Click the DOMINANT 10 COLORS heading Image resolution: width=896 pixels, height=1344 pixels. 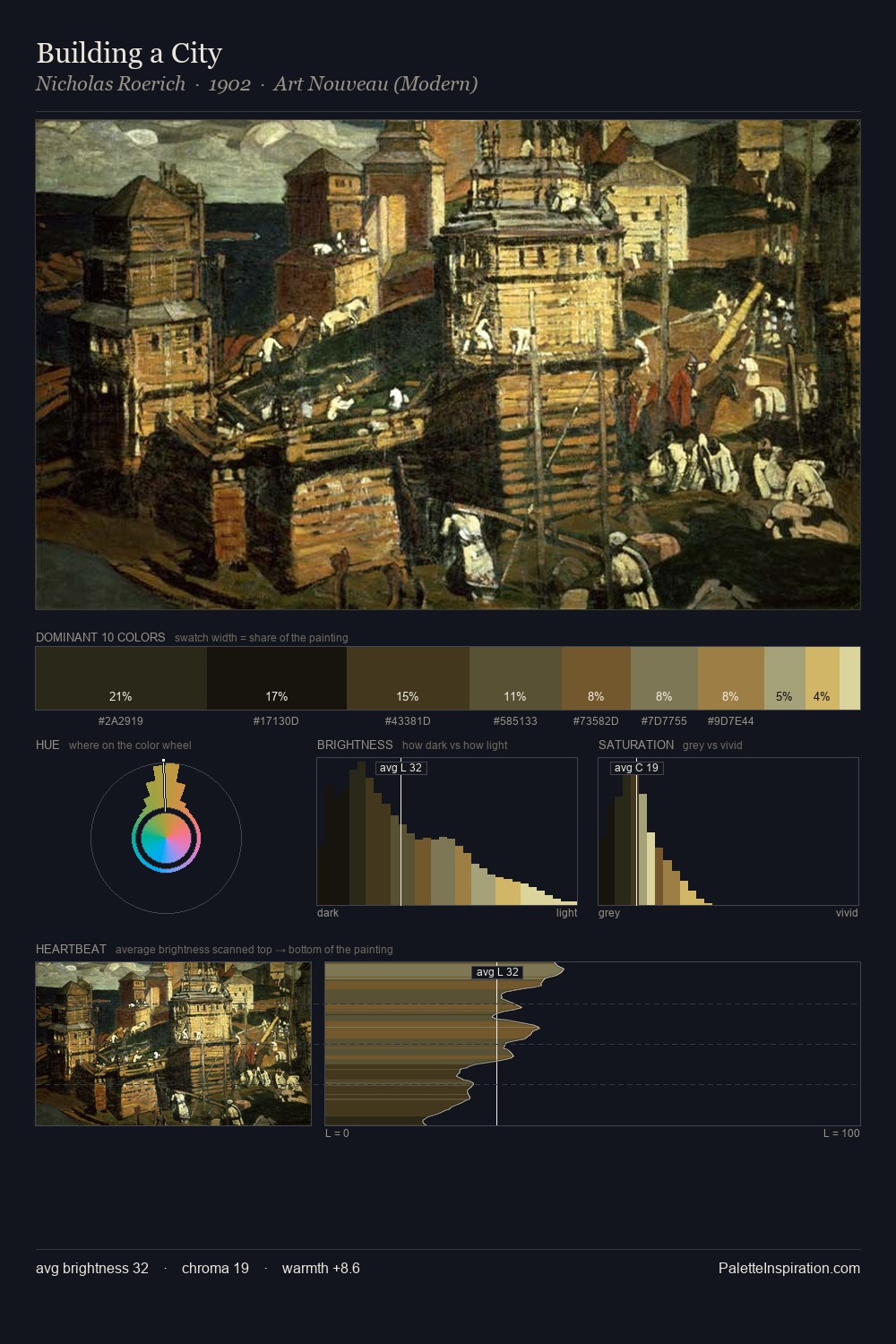(100, 638)
